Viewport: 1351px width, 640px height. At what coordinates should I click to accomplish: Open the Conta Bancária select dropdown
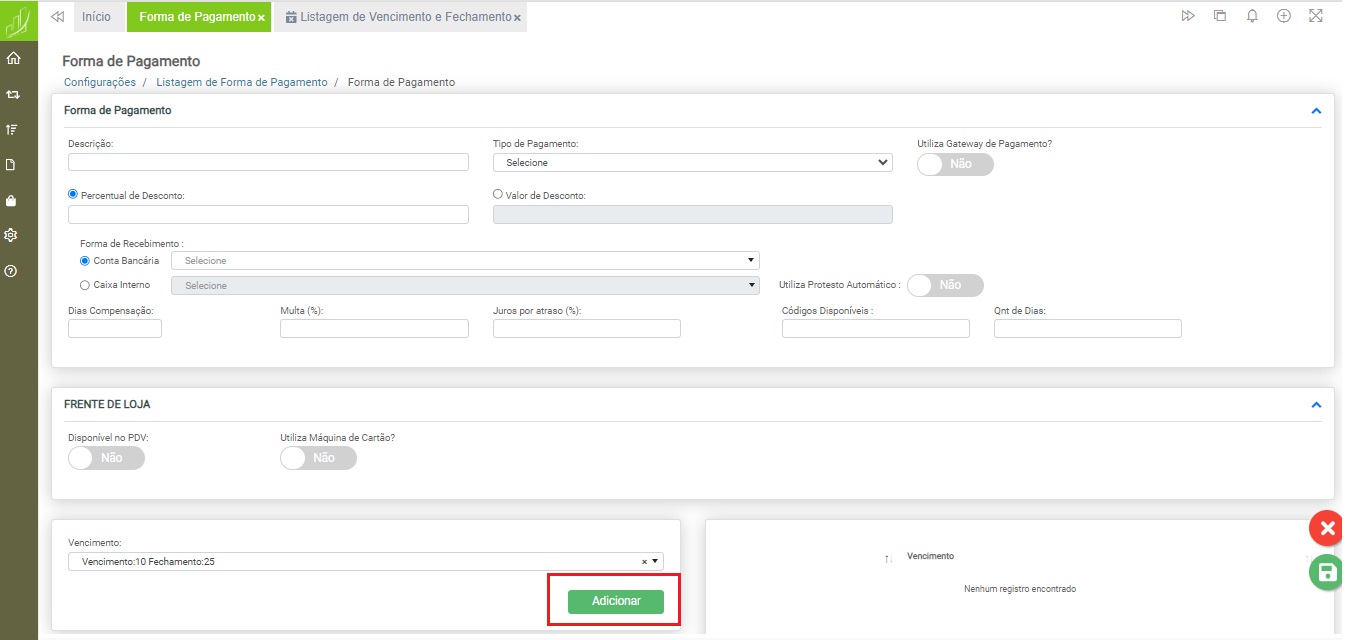pos(465,261)
